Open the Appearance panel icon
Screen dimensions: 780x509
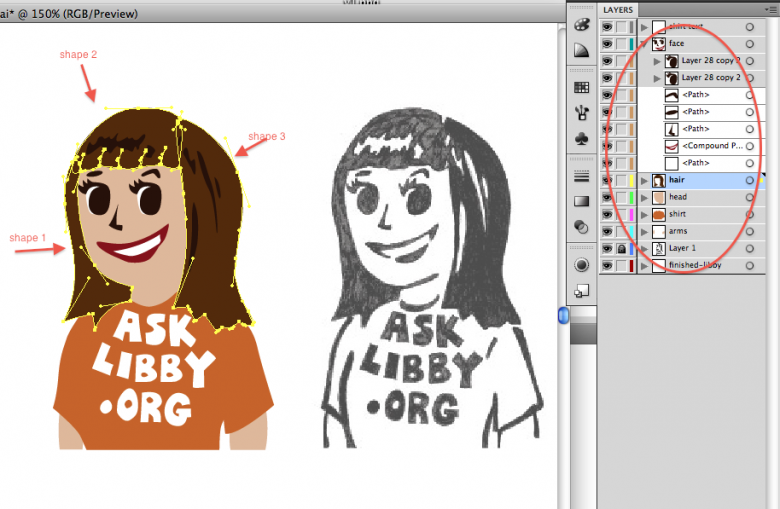click(x=582, y=265)
